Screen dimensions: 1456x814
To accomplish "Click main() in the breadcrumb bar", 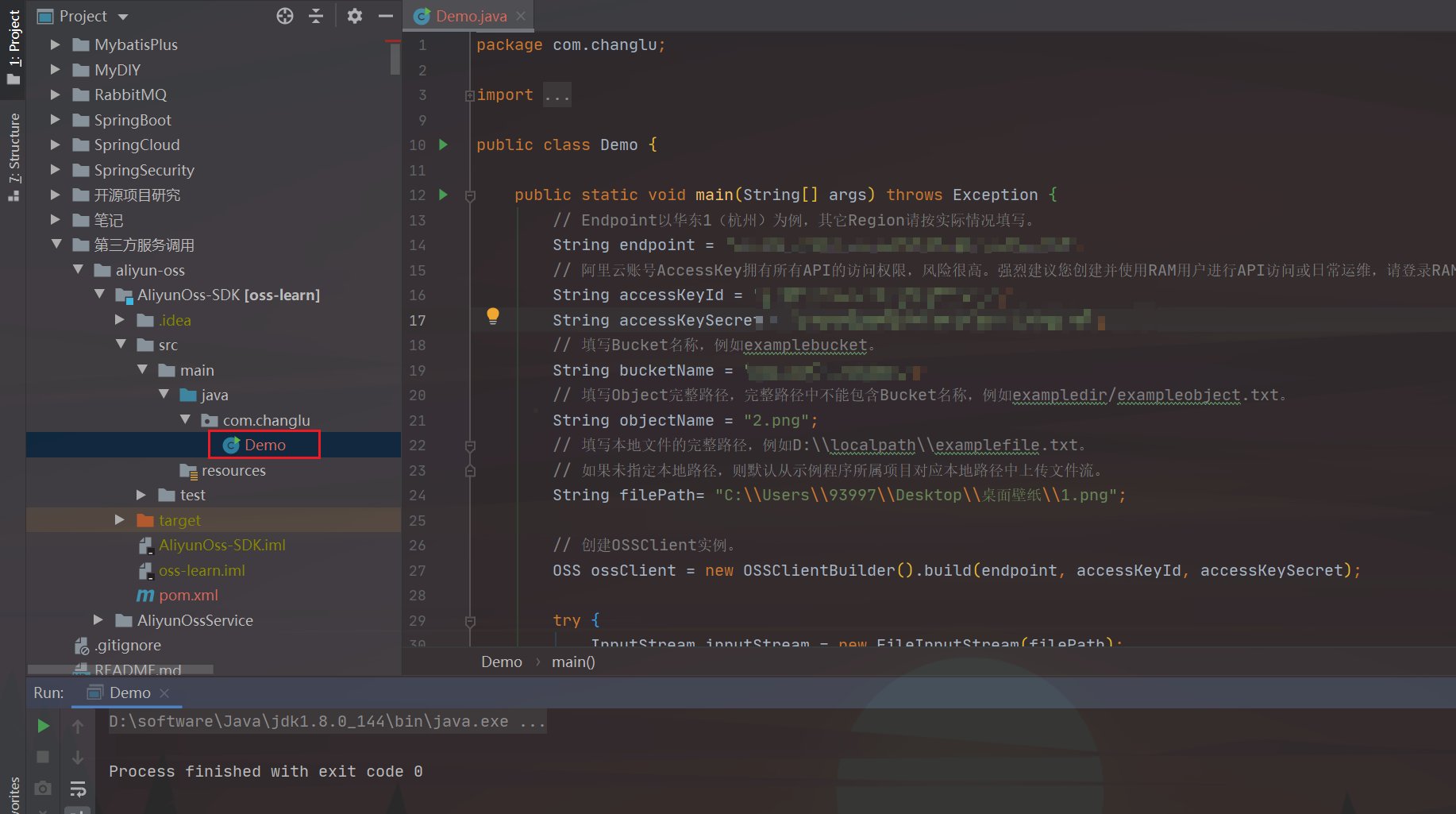I will tap(572, 662).
